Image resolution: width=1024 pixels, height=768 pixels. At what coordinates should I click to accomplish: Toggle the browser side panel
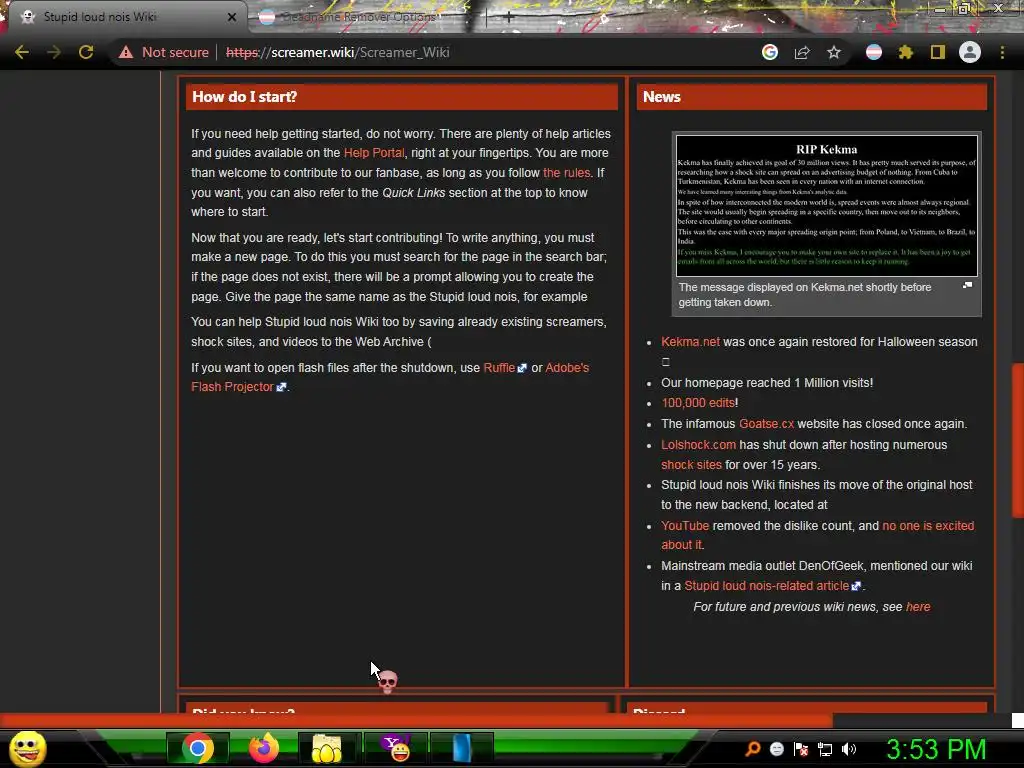click(x=938, y=52)
